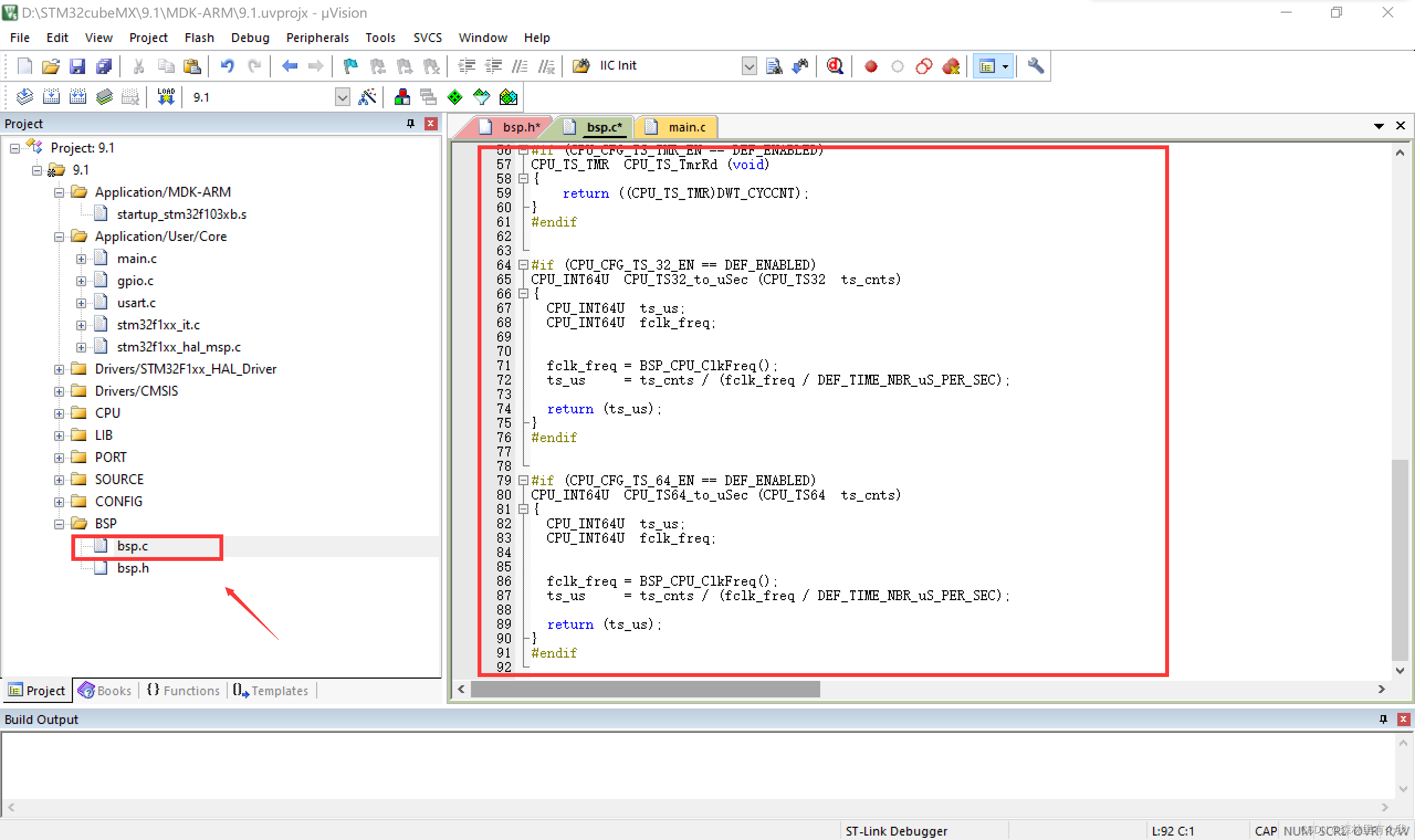Open the target selection dropdown 9.1
This screenshot has height=840, width=1415.
click(x=342, y=97)
